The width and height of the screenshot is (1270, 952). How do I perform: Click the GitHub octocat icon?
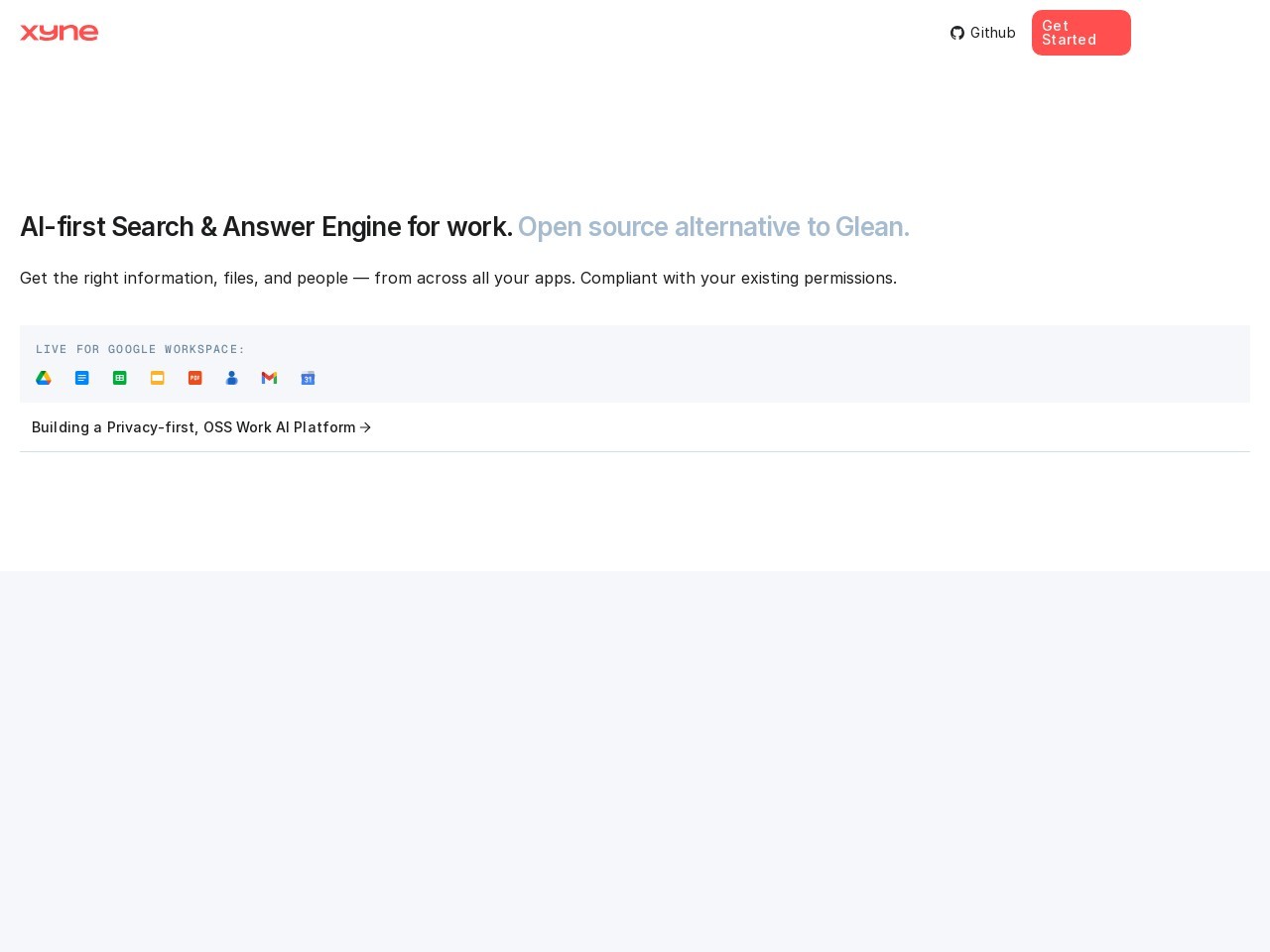957,33
